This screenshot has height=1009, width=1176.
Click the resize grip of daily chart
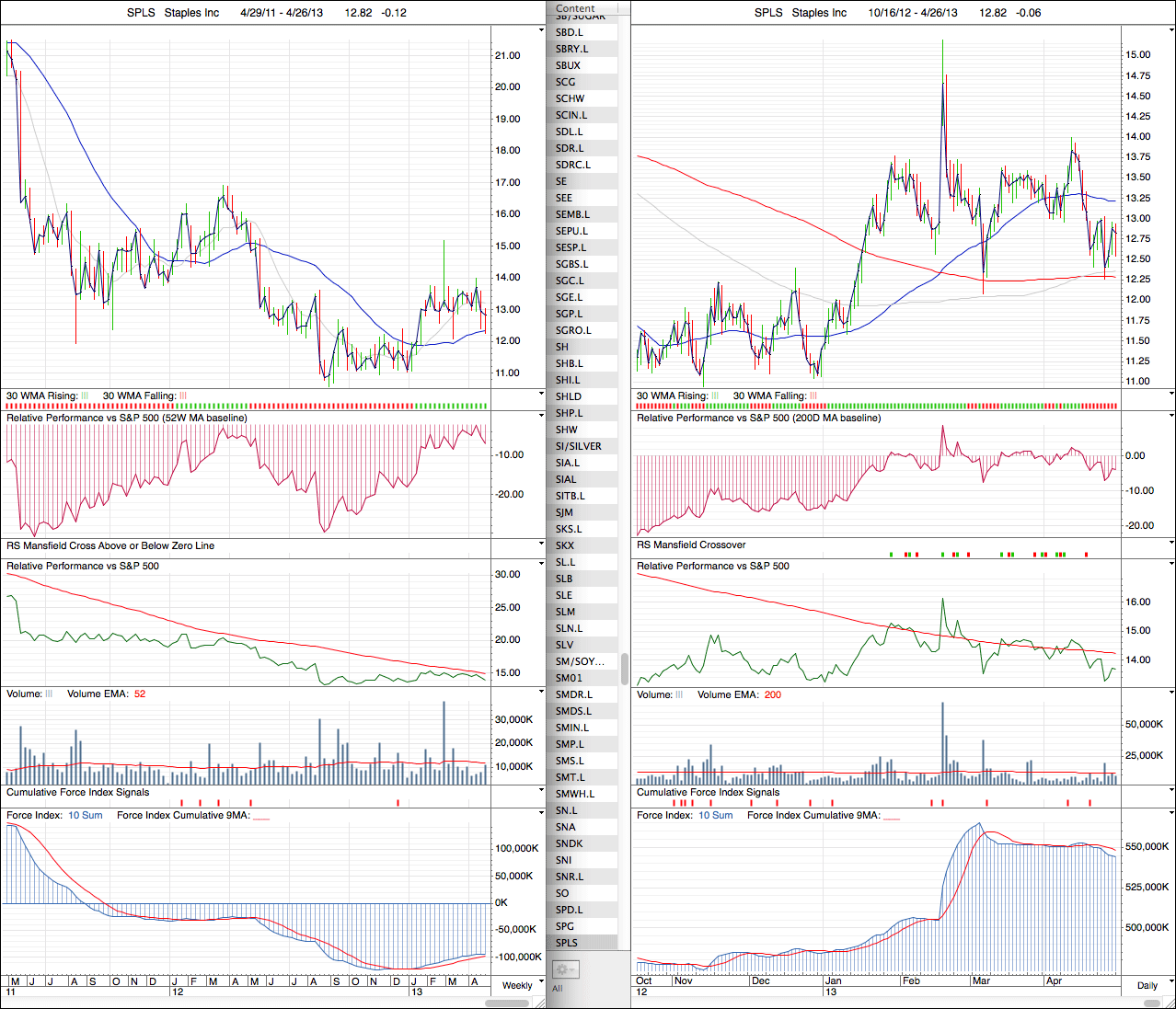1170,1003
